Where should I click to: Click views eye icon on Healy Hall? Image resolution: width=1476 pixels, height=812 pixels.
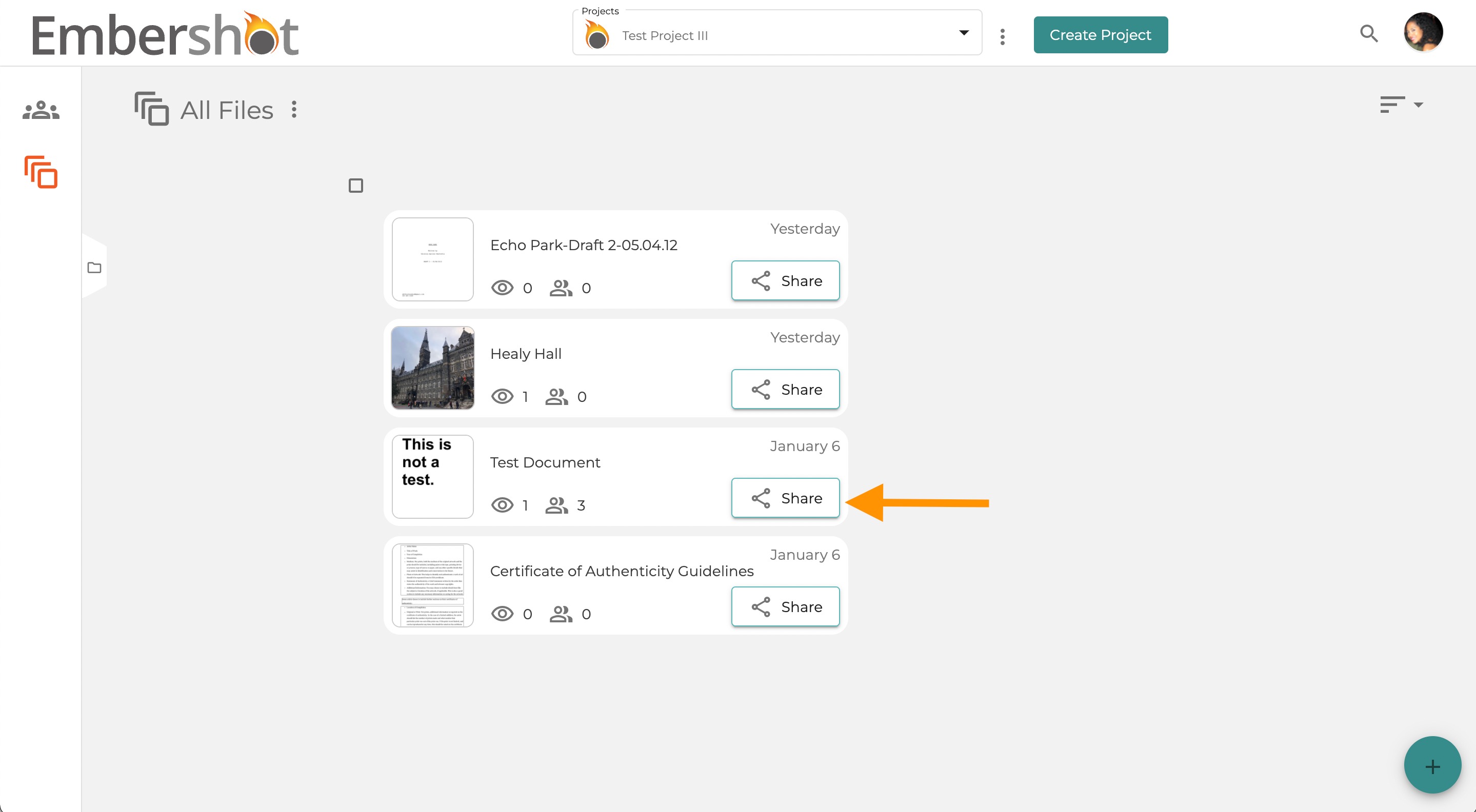tap(502, 396)
